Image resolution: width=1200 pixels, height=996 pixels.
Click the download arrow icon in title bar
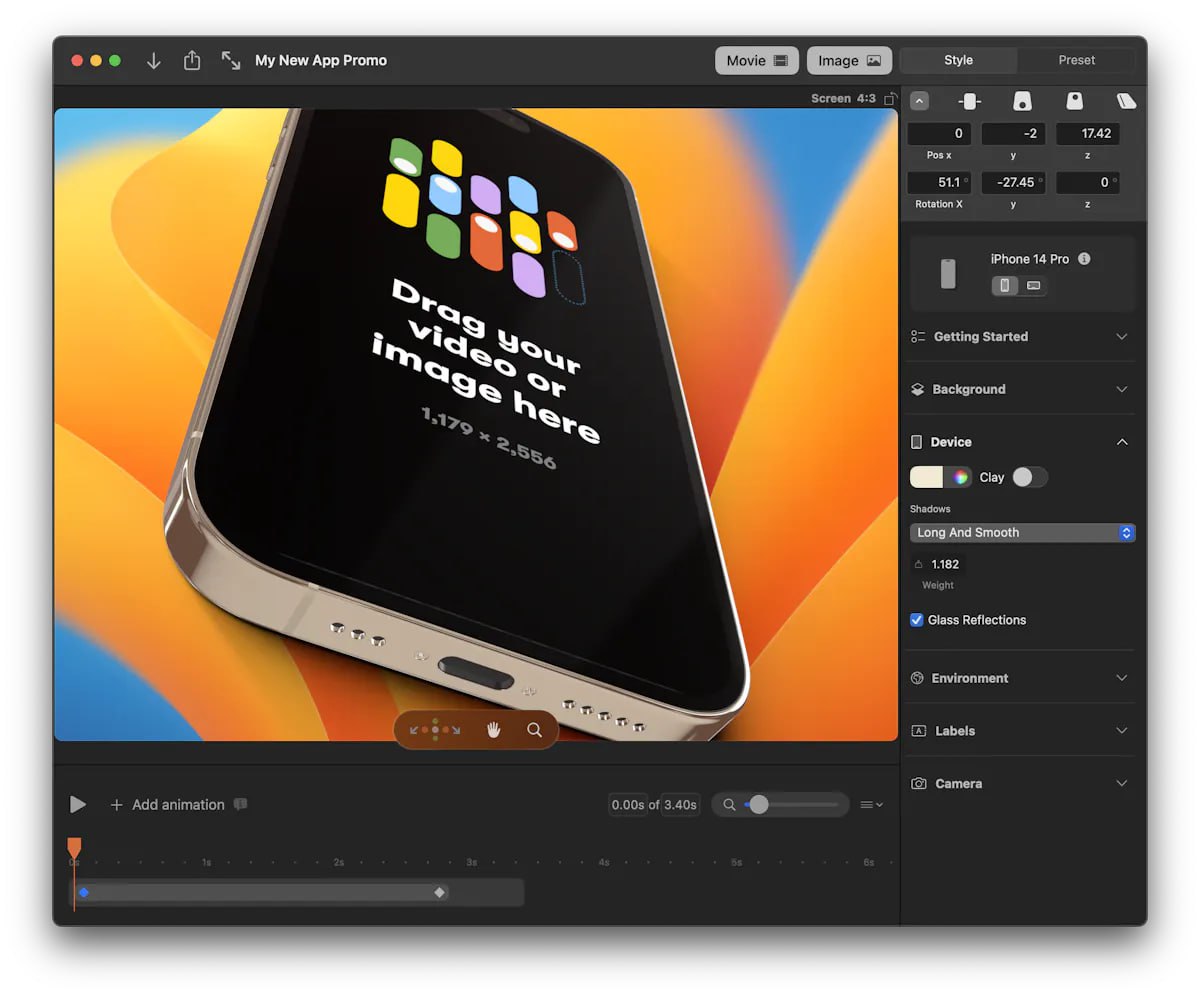pos(153,61)
